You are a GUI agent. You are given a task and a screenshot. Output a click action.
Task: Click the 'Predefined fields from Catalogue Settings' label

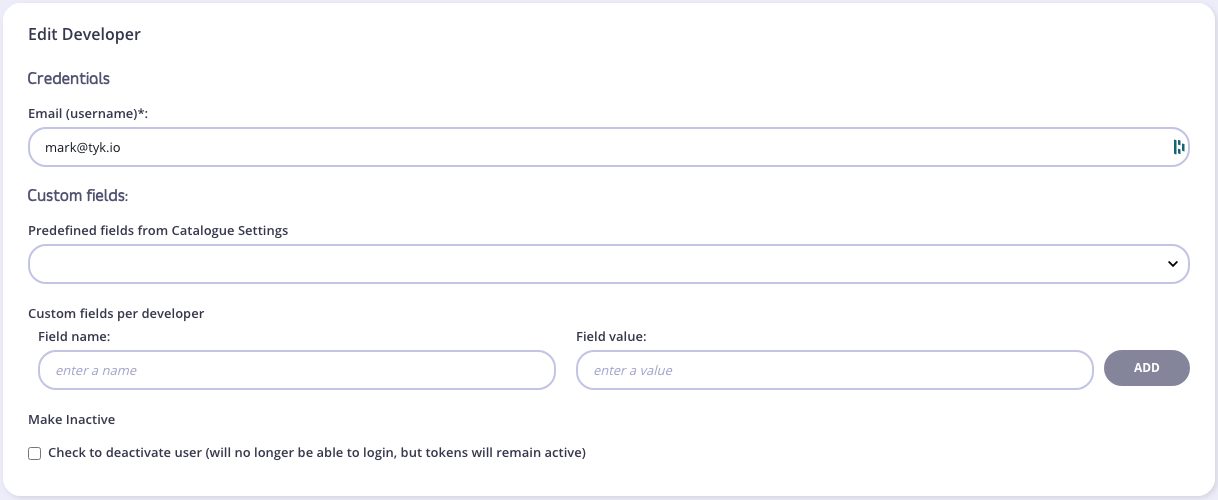pyautogui.click(x=158, y=231)
